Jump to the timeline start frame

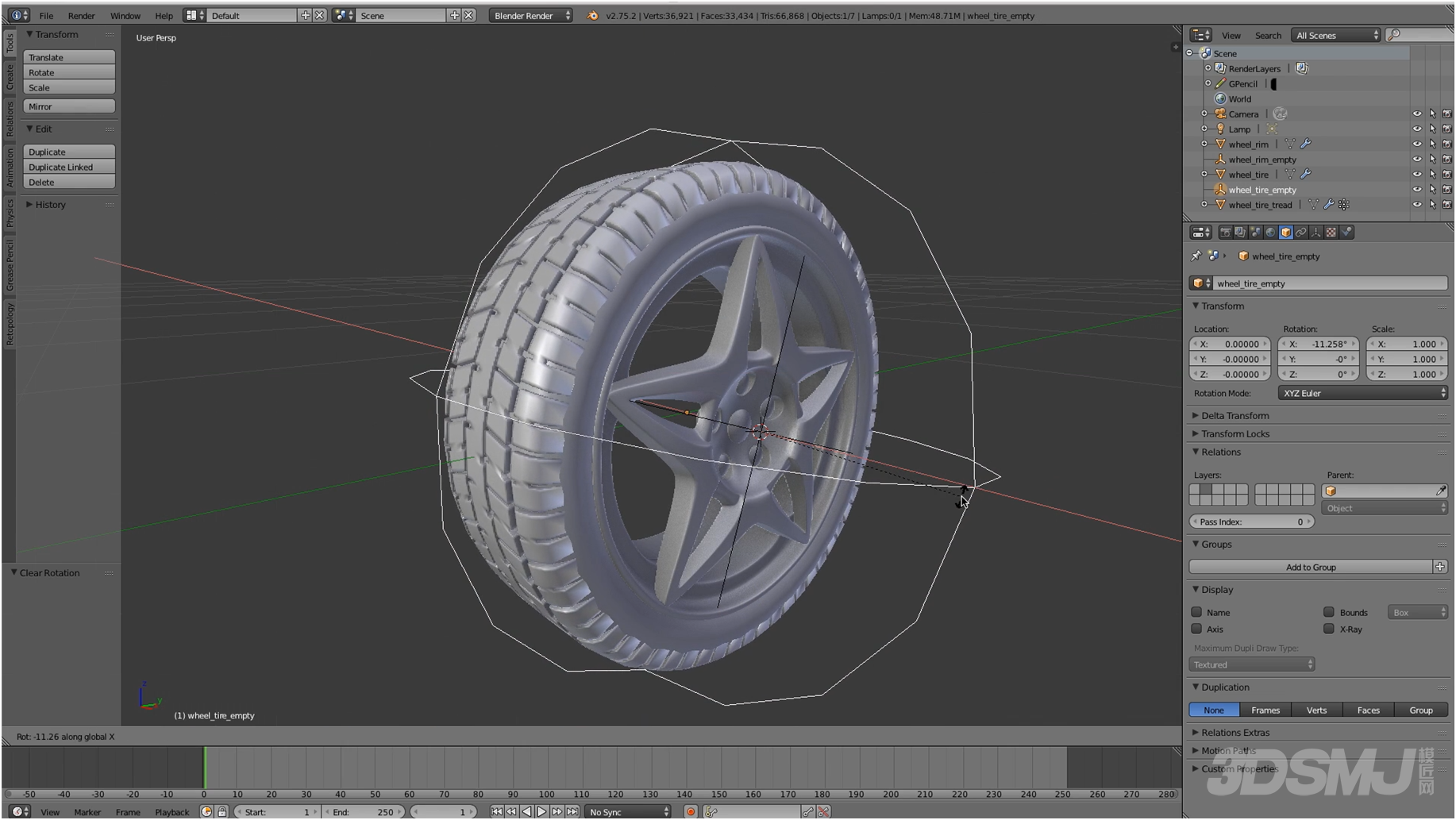[x=496, y=811]
